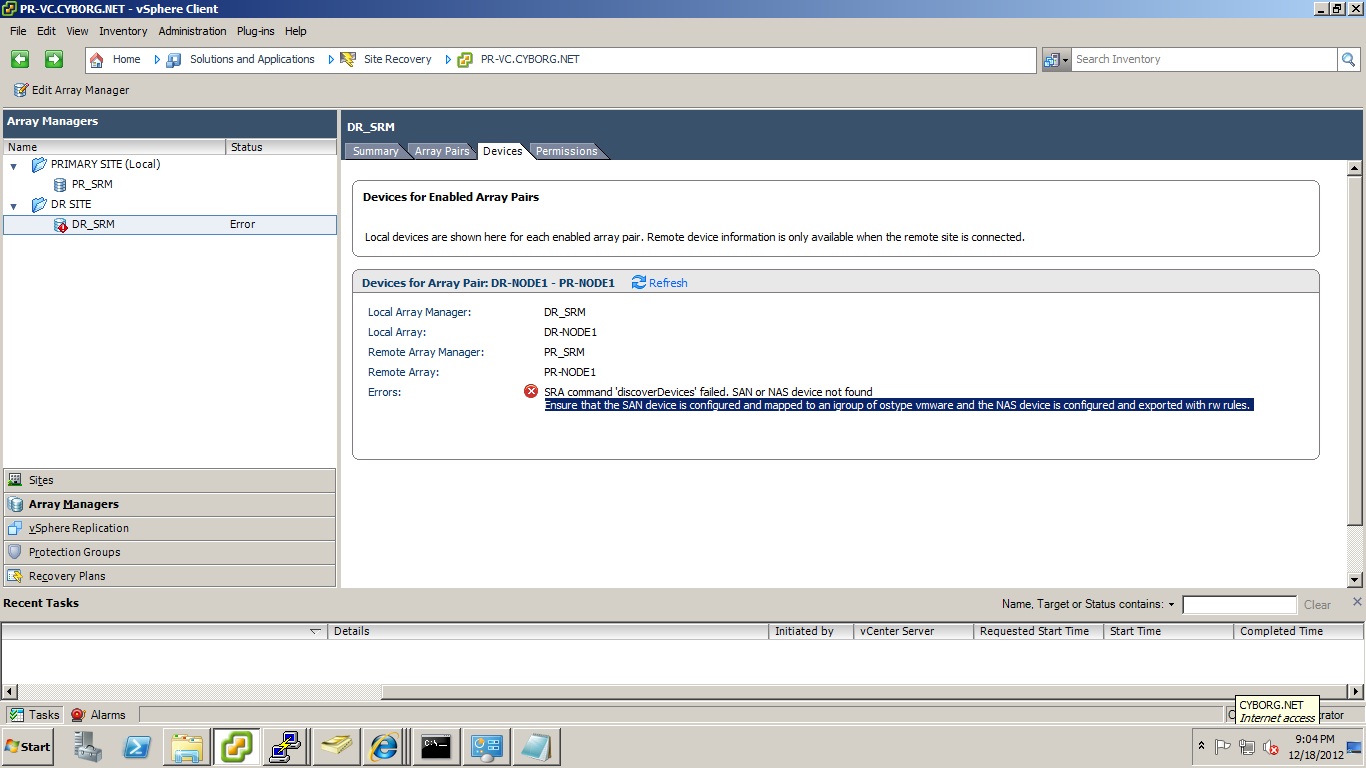Screen dimensions: 1366x768
Task: Click the Edit Array Manager pencil icon
Action: coord(20,90)
